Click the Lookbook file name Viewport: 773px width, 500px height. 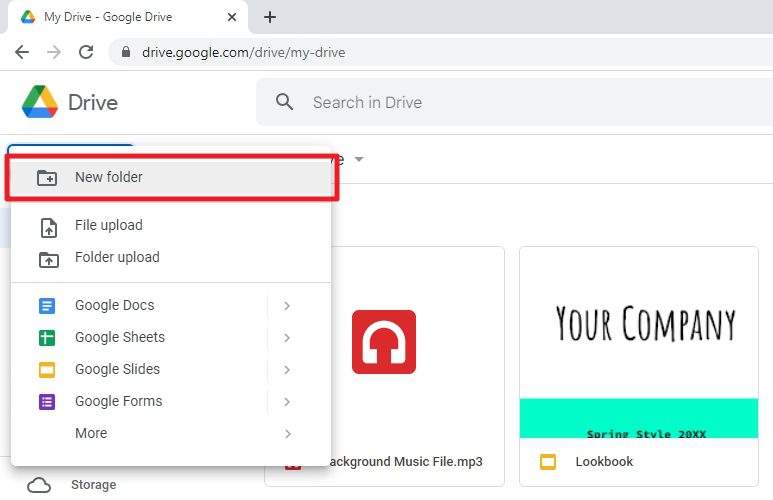point(604,462)
